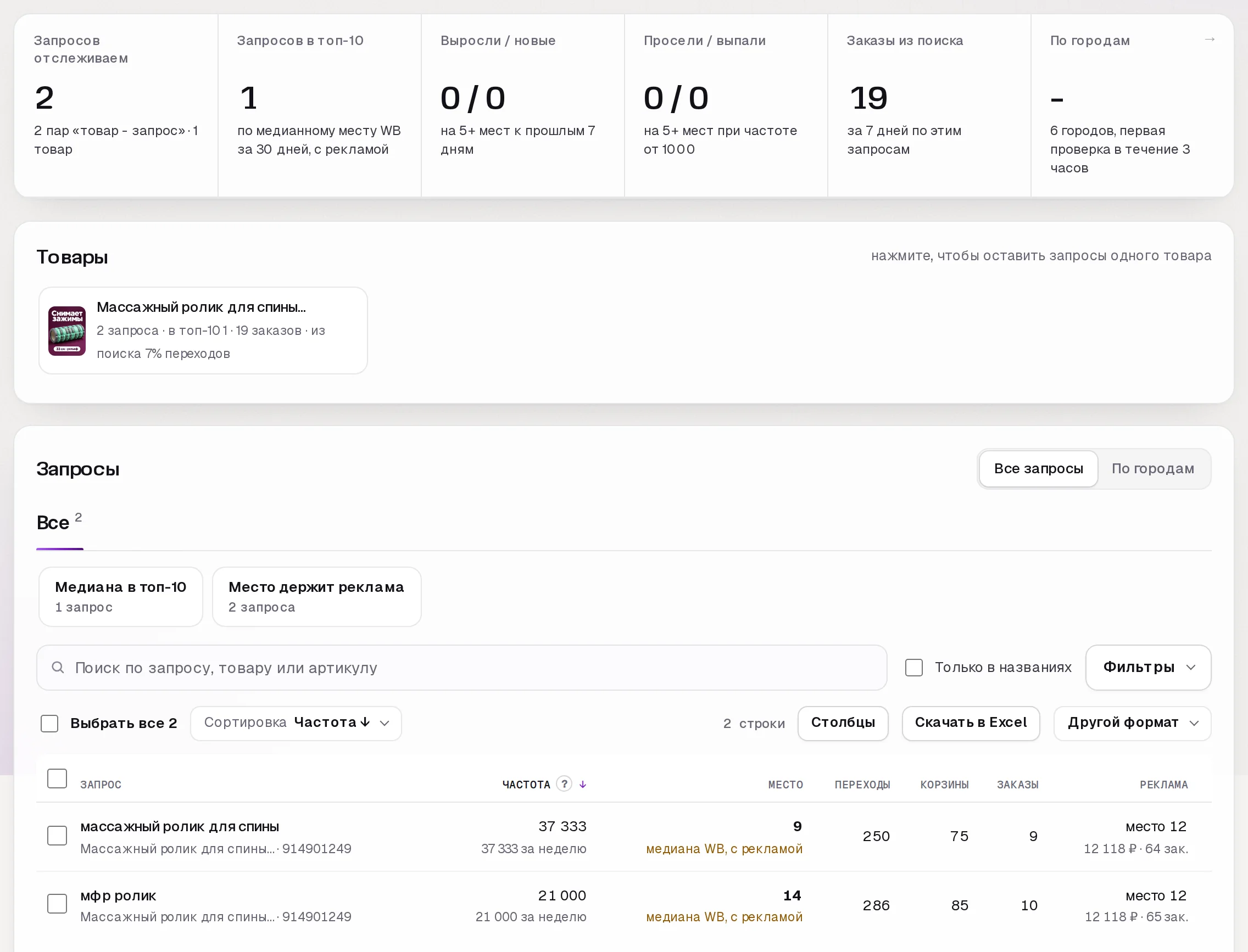Click the Просели / выпали summary card
Viewport: 1248px width, 952px height.
[x=726, y=105]
